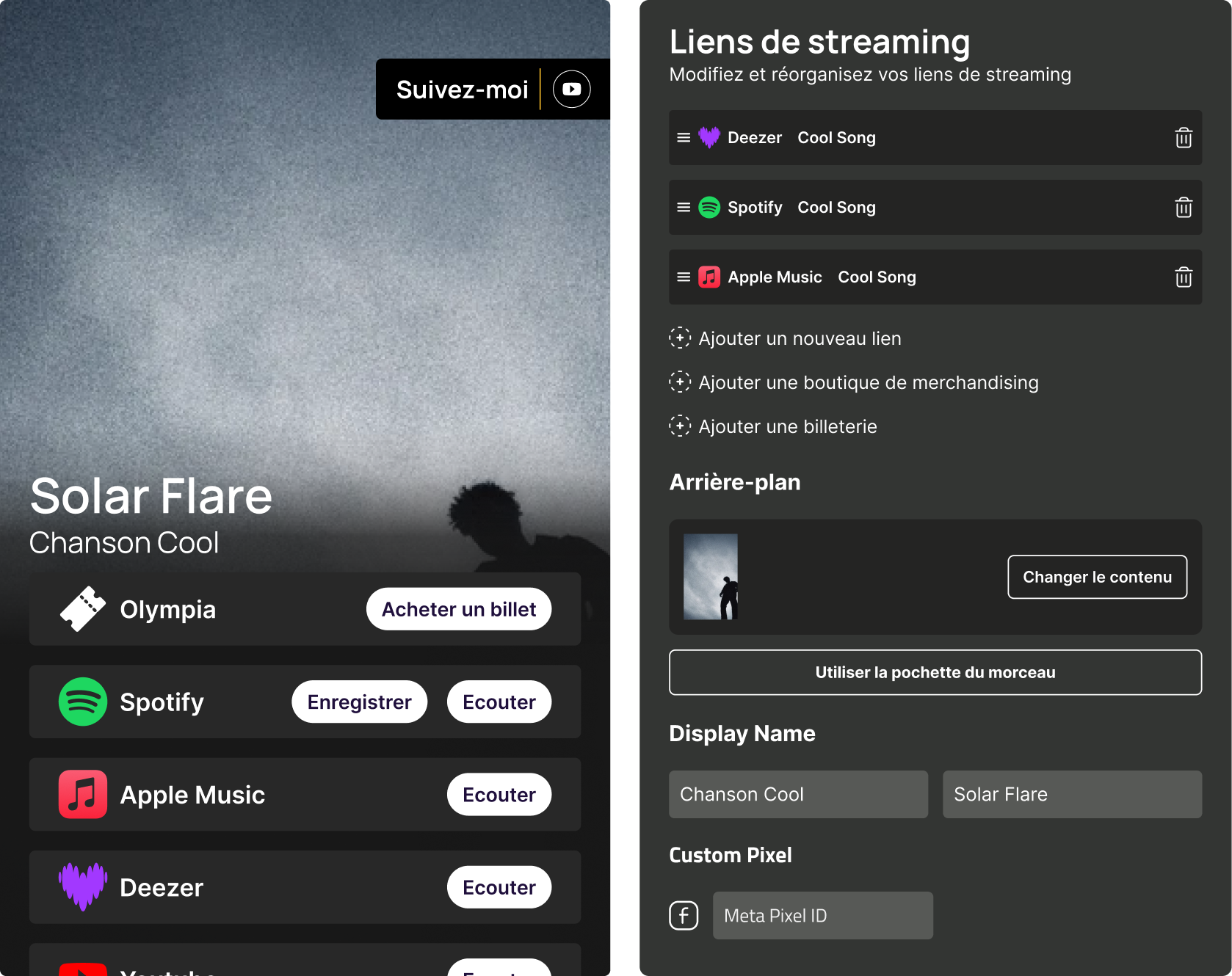
Task: Click the Deezer heart logo in the preview
Action: [x=83, y=886]
